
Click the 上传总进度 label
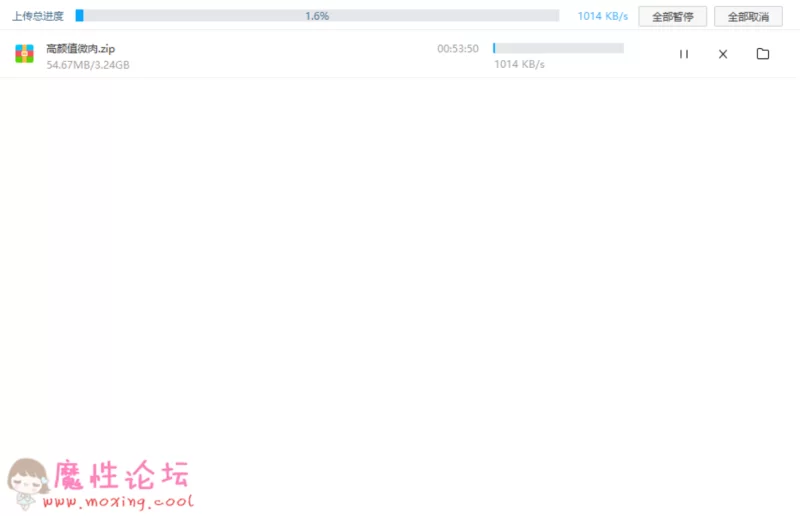coord(38,16)
